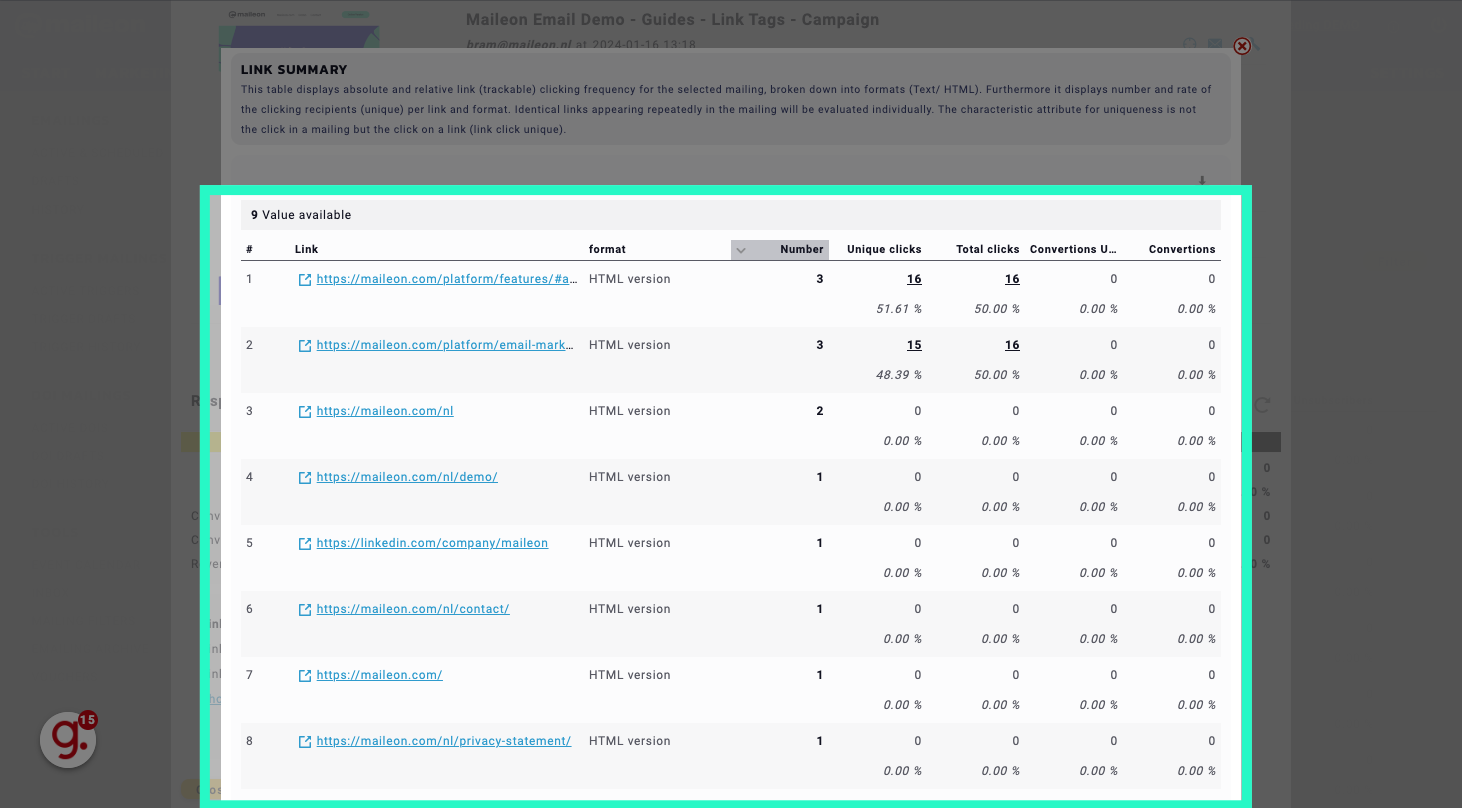Viewport: 1462px width, 808px height.
Task: Click the envelope icon in background page header
Action: [x=1215, y=45]
